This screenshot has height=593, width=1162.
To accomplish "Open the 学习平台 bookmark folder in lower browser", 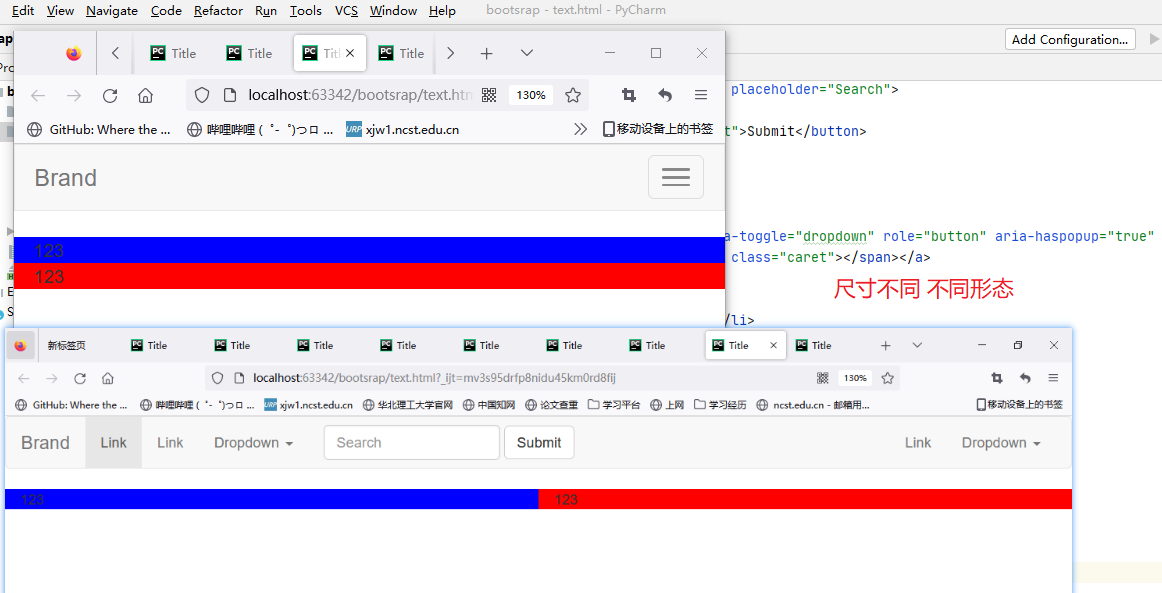I will tap(614, 405).
